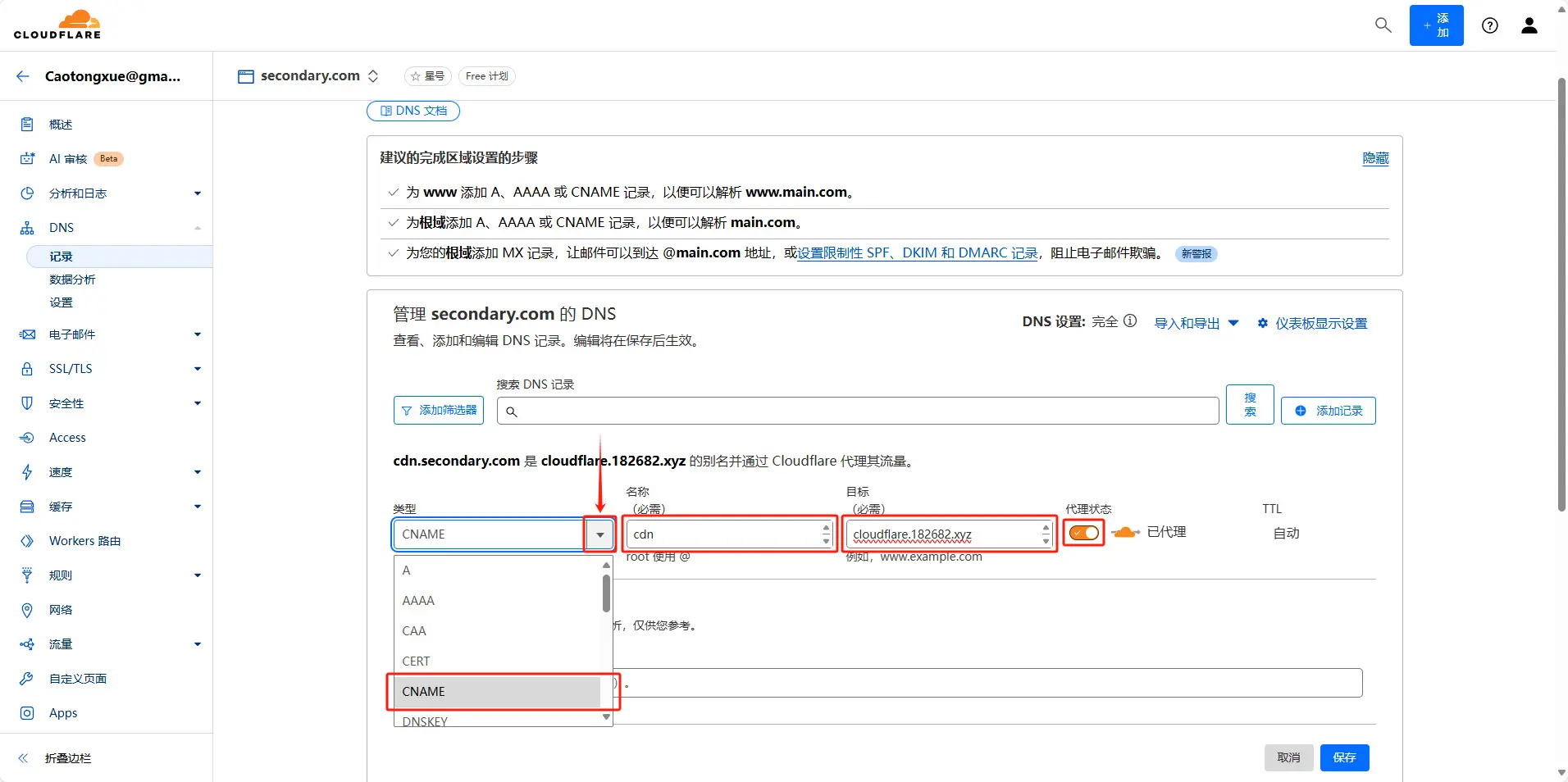The width and height of the screenshot is (1568, 782).
Task: Click the Cloudflare logo
Action: click(x=57, y=25)
